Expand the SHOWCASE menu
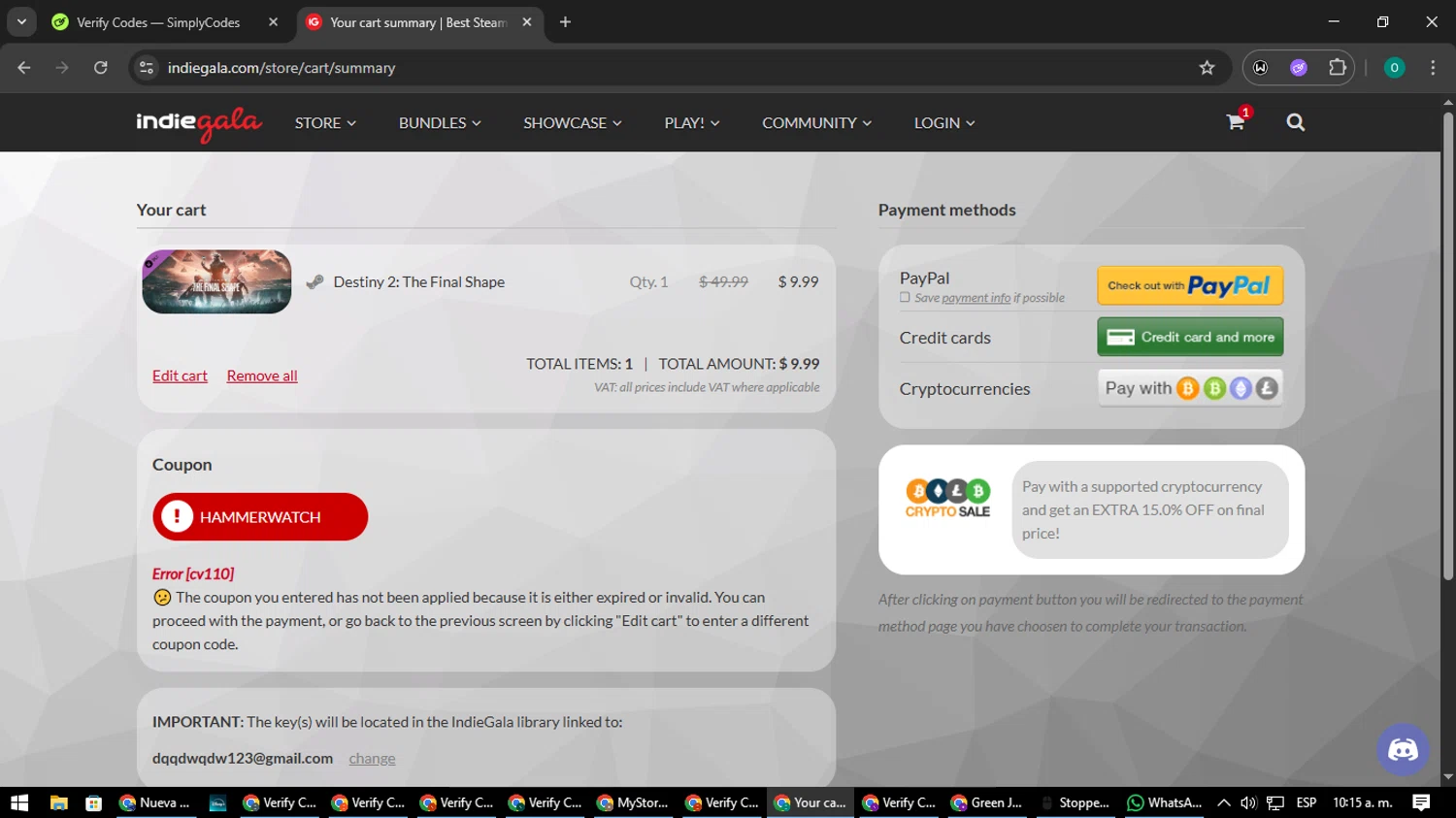1456x818 pixels. coord(573,123)
